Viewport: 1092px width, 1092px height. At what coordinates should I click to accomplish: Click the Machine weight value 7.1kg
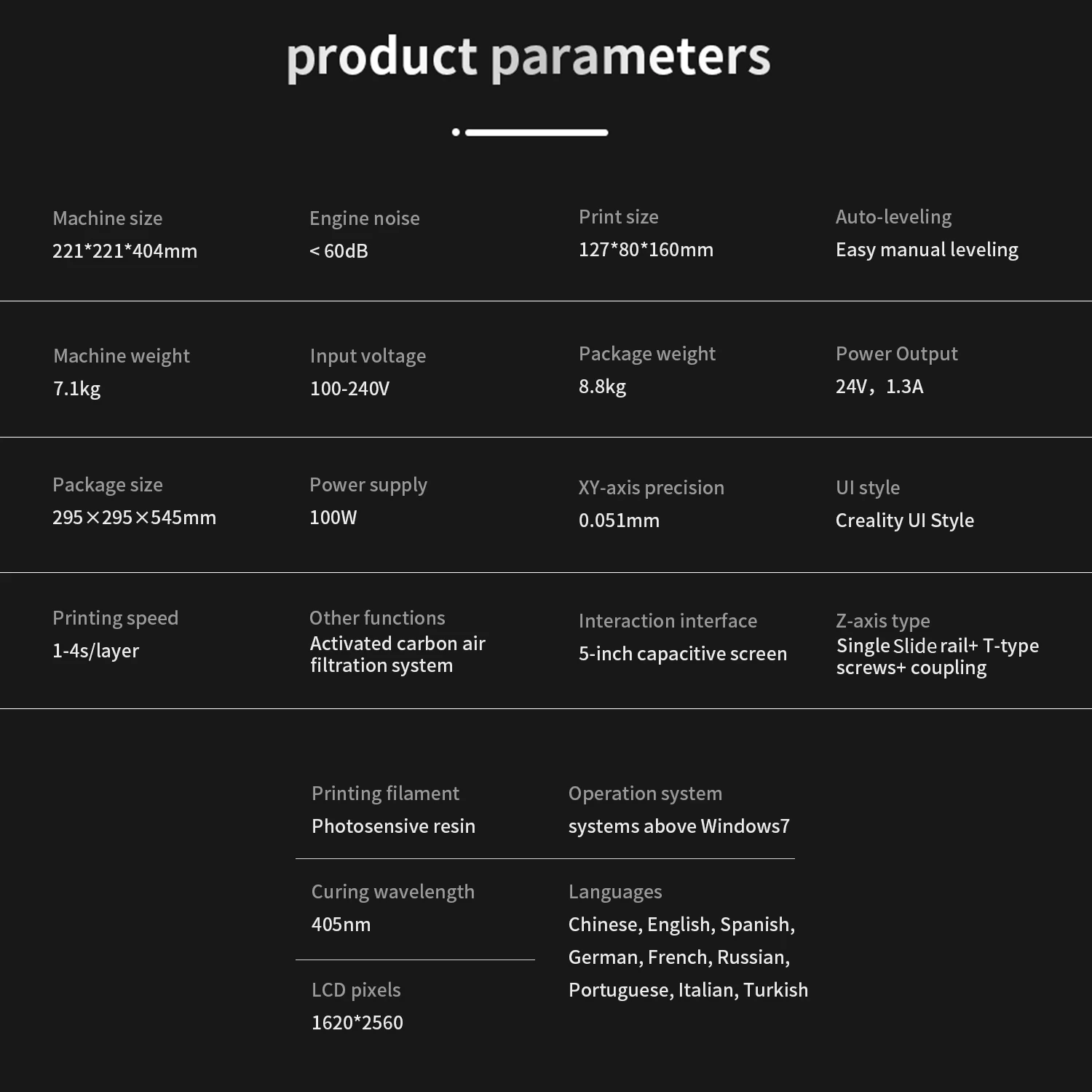76,389
